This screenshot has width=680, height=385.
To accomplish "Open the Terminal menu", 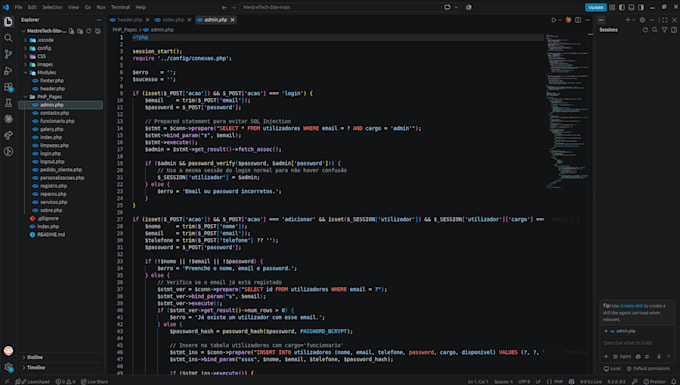I will 120,7.
